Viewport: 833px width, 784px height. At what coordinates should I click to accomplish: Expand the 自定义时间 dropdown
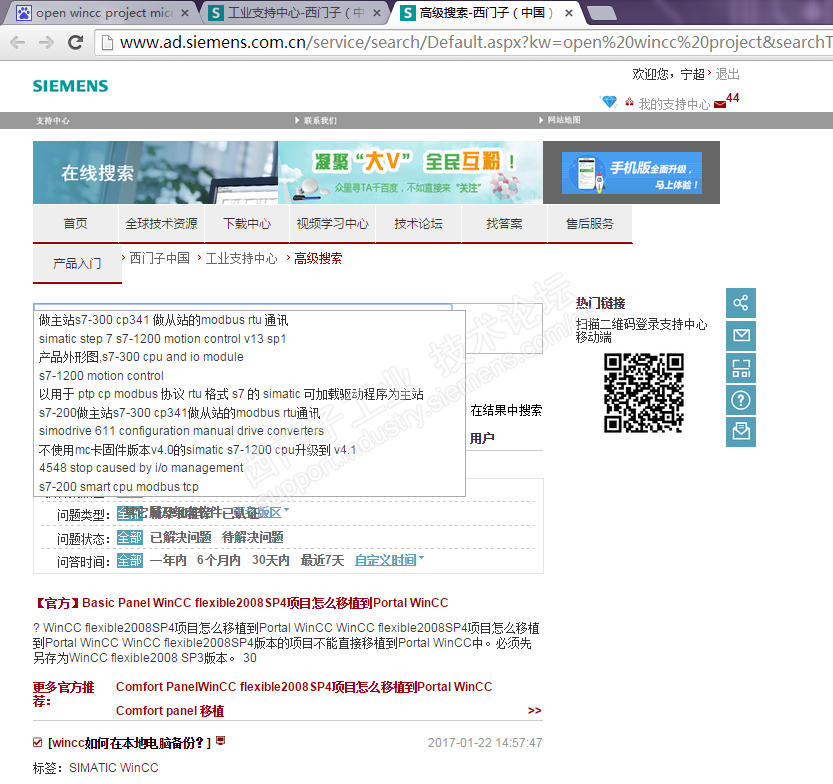tap(389, 560)
